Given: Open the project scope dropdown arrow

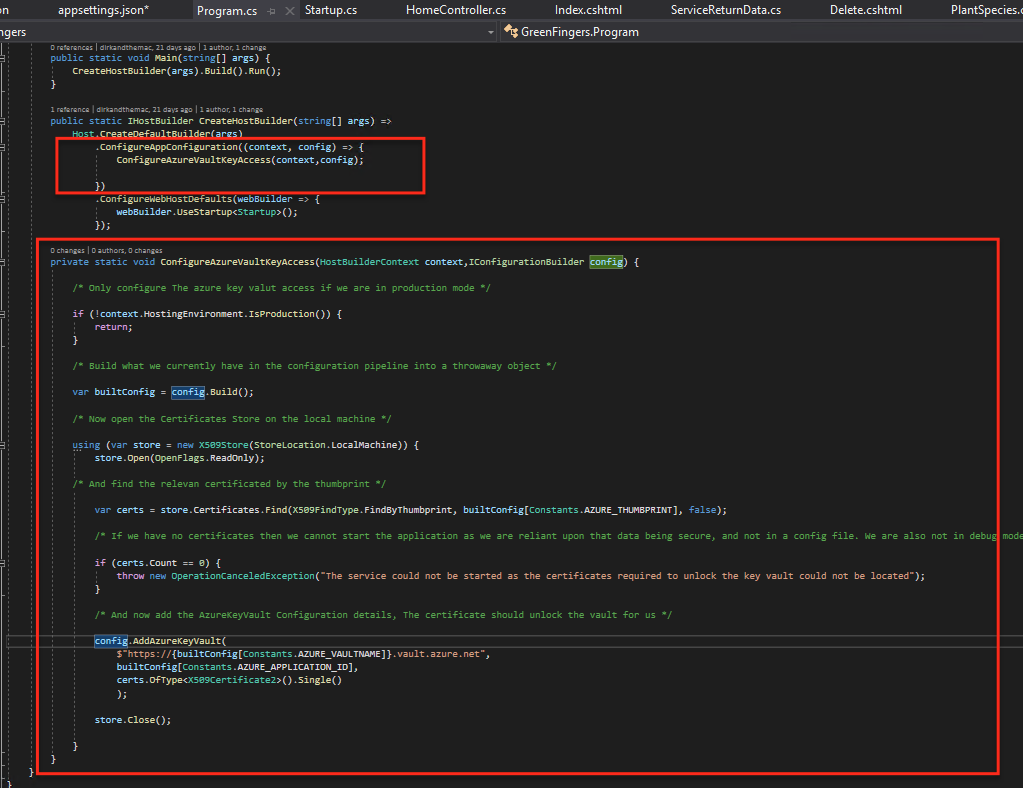Looking at the screenshot, I should pyautogui.click(x=490, y=32).
